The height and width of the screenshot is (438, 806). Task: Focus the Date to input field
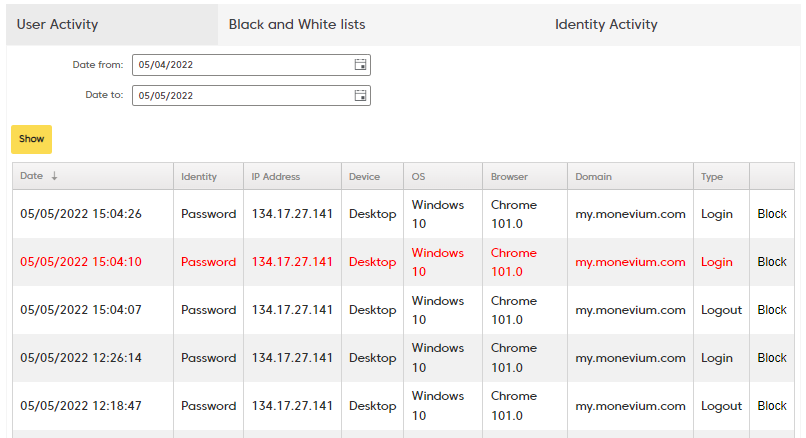(x=251, y=96)
